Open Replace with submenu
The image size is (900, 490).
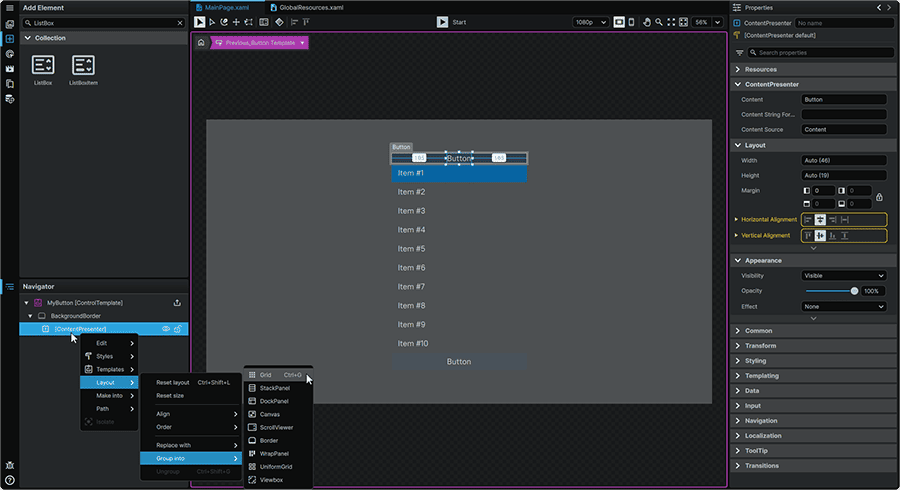pos(192,445)
